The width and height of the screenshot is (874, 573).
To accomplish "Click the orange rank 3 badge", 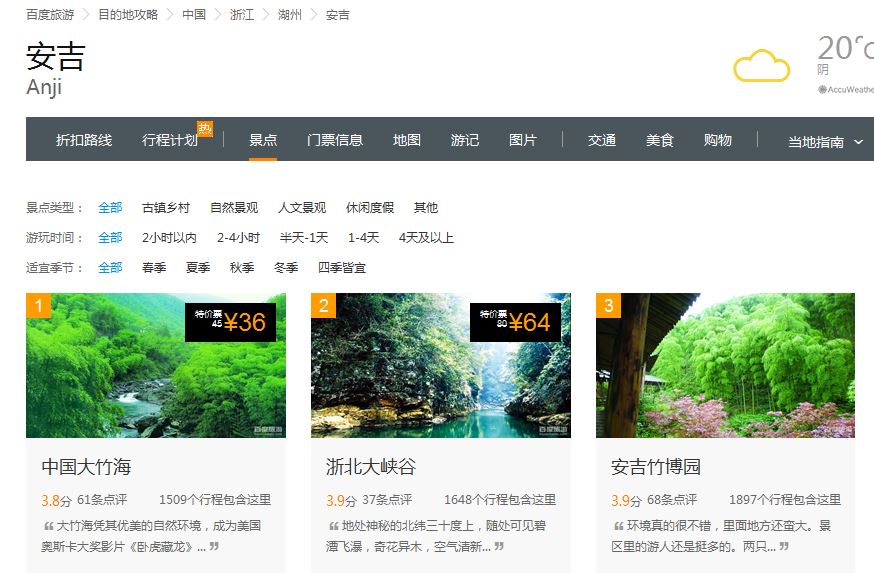I will 608,305.
